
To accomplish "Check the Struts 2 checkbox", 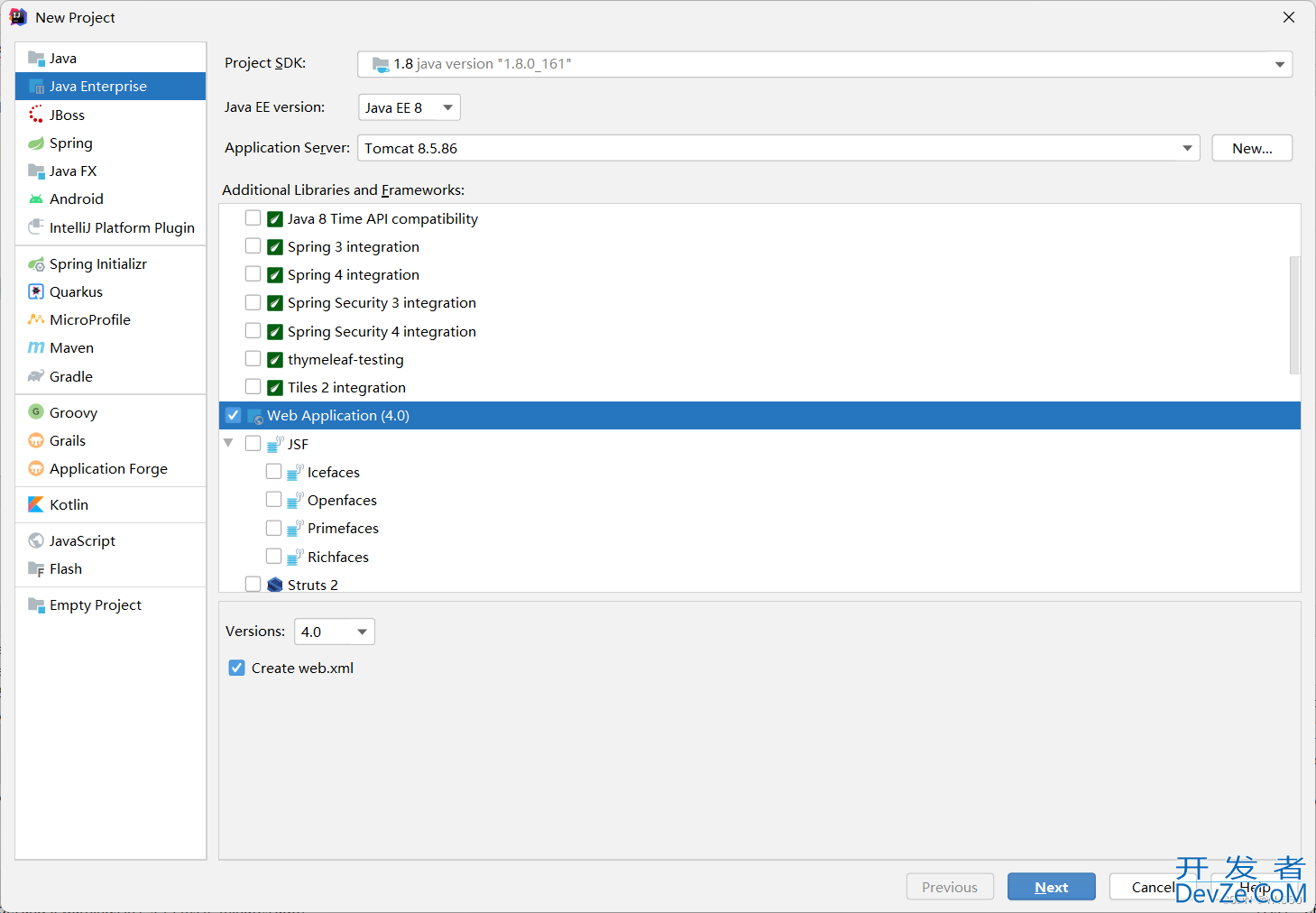I will pyautogui.click(x=253, y=585).
